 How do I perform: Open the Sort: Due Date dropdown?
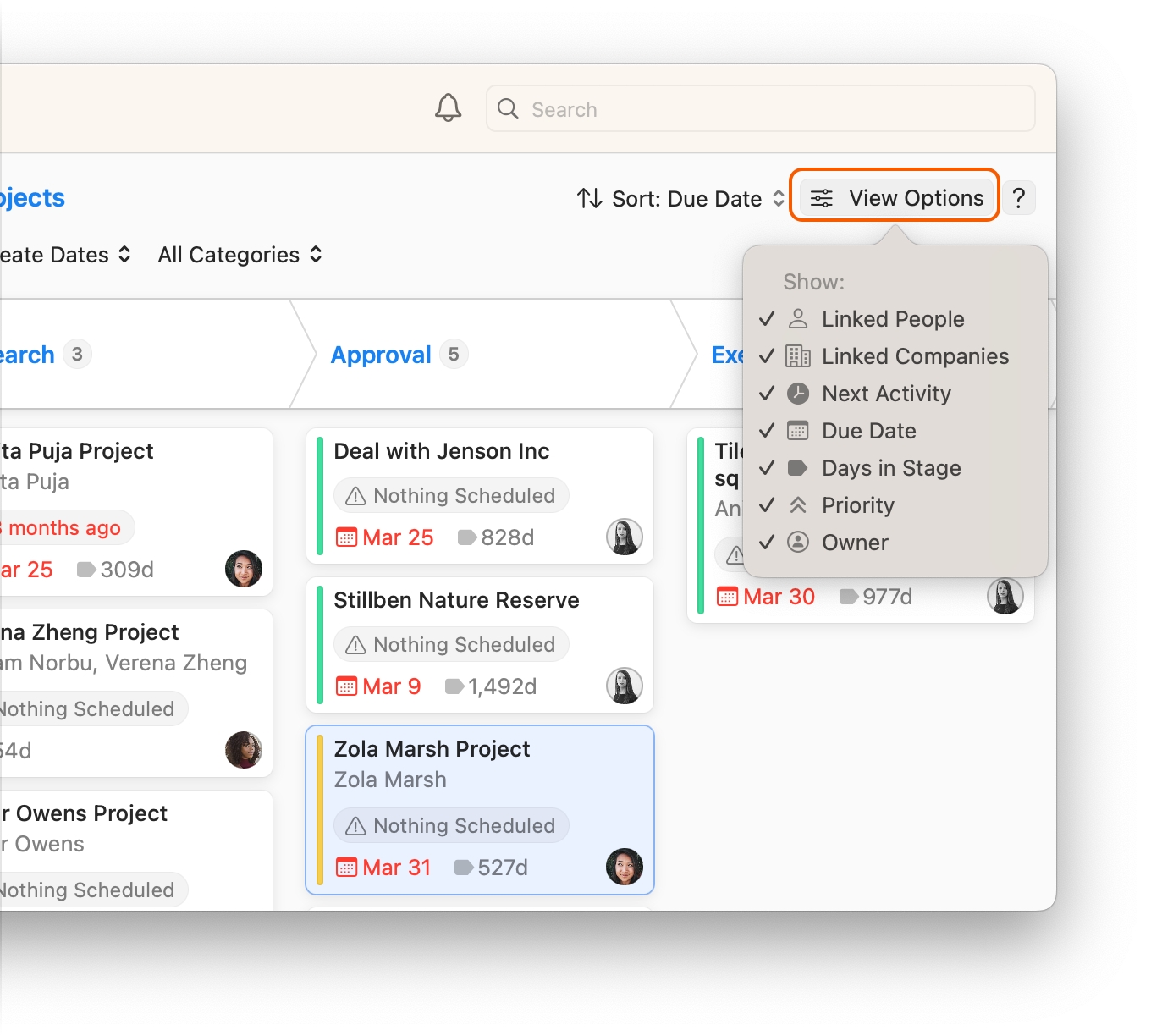681,199
